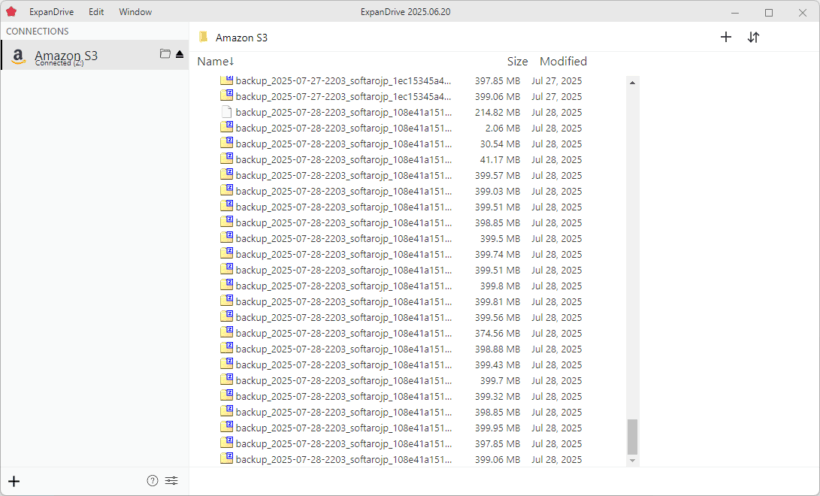The image size is (820, 496).
Task: Click the Amazon logo icon in Connections
Action: pos(18,56)
